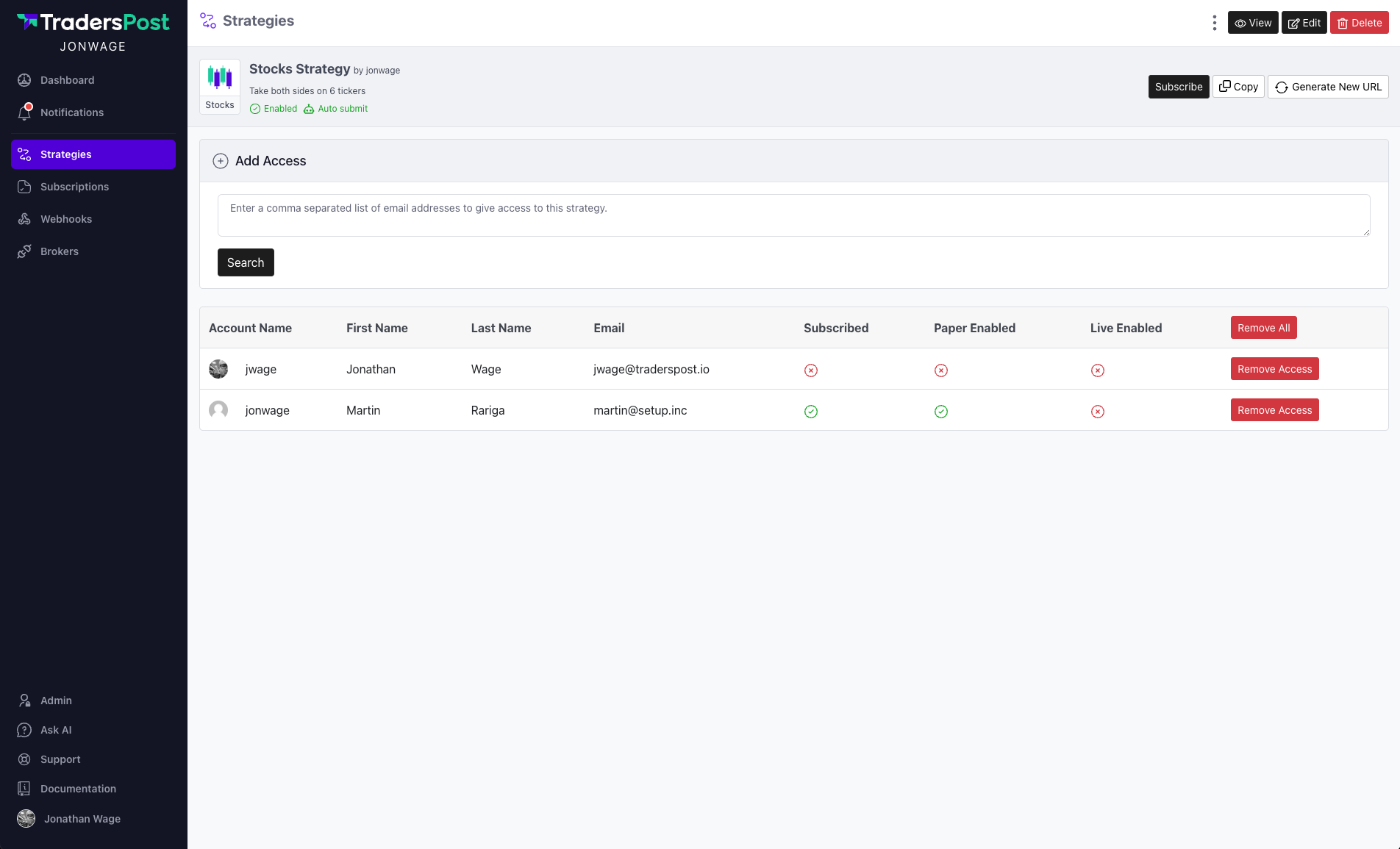The image size is (1400, 849).
Task: Expand the Add Access plus icon
Action: [221, 161]
